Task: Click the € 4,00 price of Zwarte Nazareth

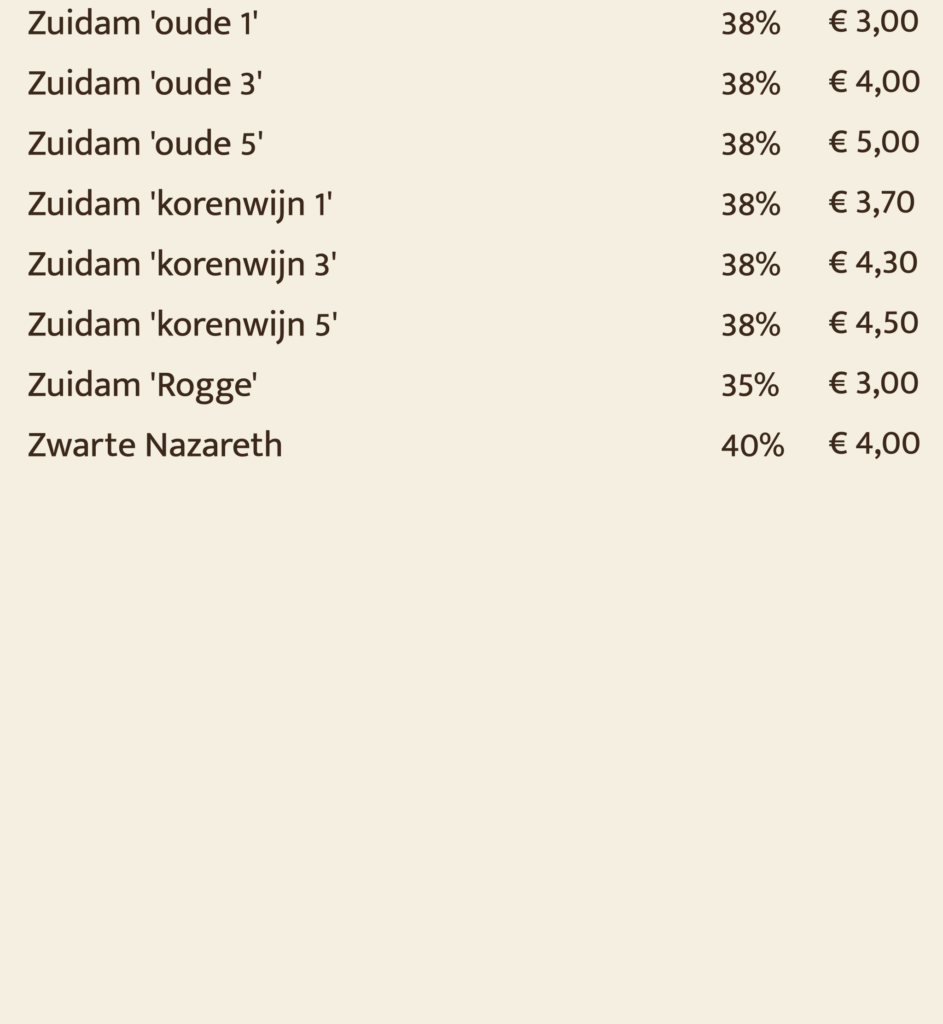Action: 874,443
